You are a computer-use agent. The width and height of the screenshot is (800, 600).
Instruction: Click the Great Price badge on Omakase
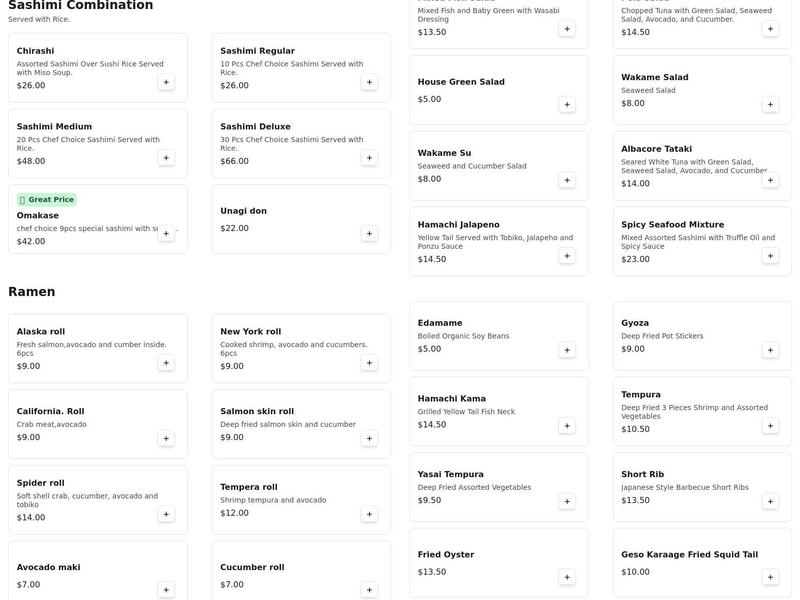pos(46,199)
